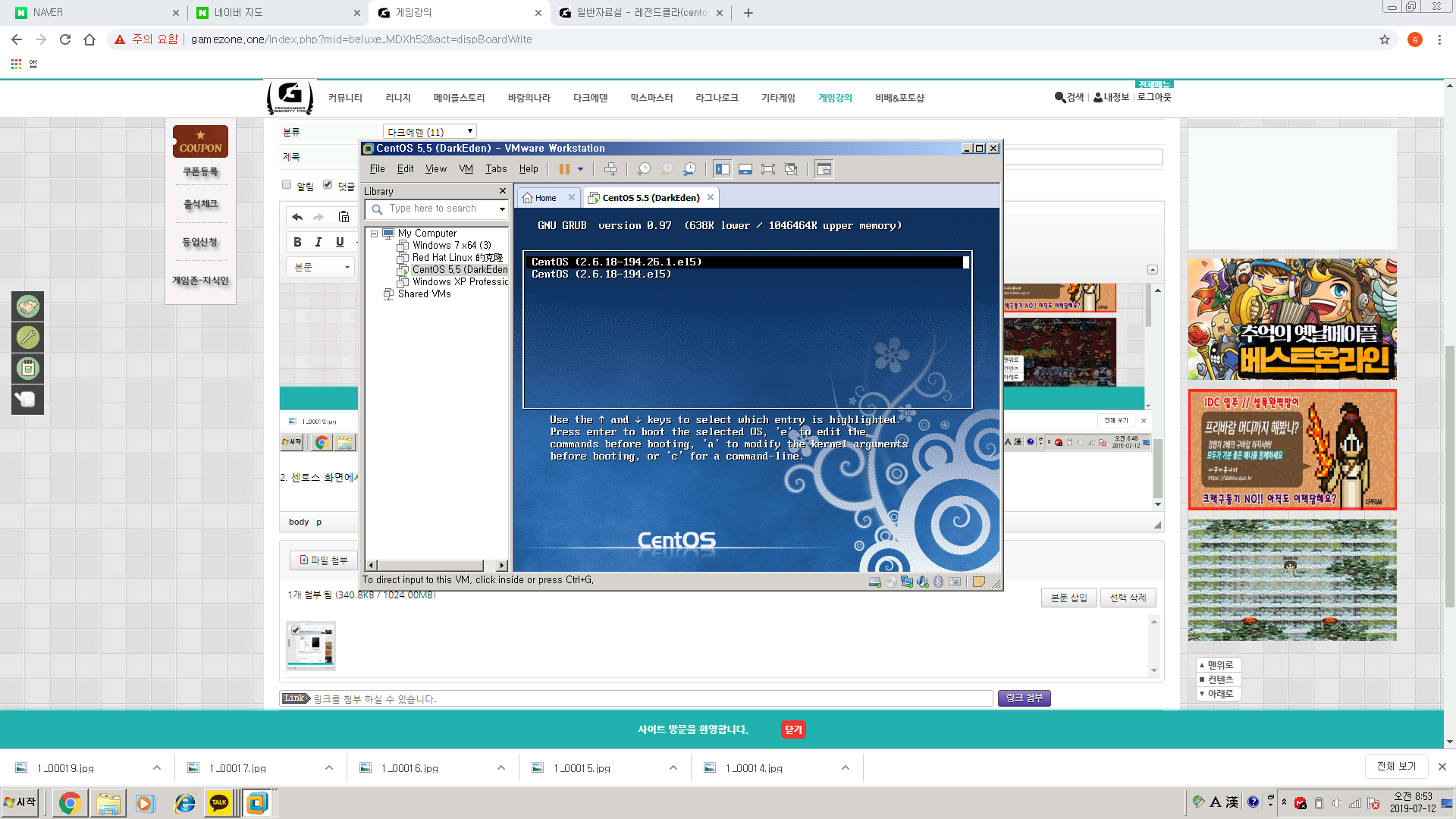
Task: Open options for 1_00014.jpg download
Action: [x=845, y=767]
